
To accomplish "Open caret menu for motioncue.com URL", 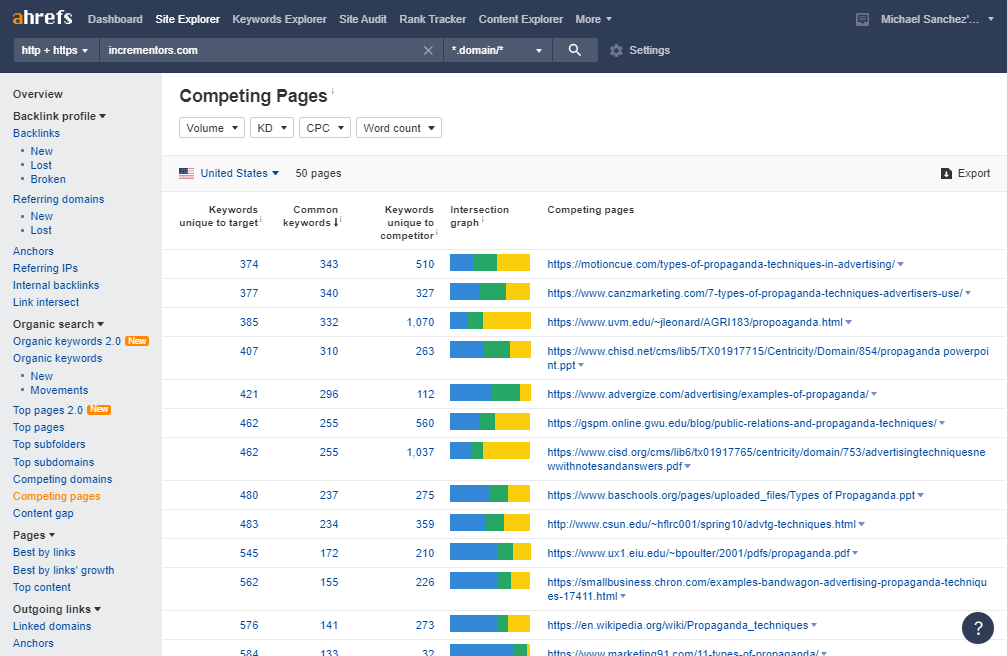I will [x=900, y=264].
